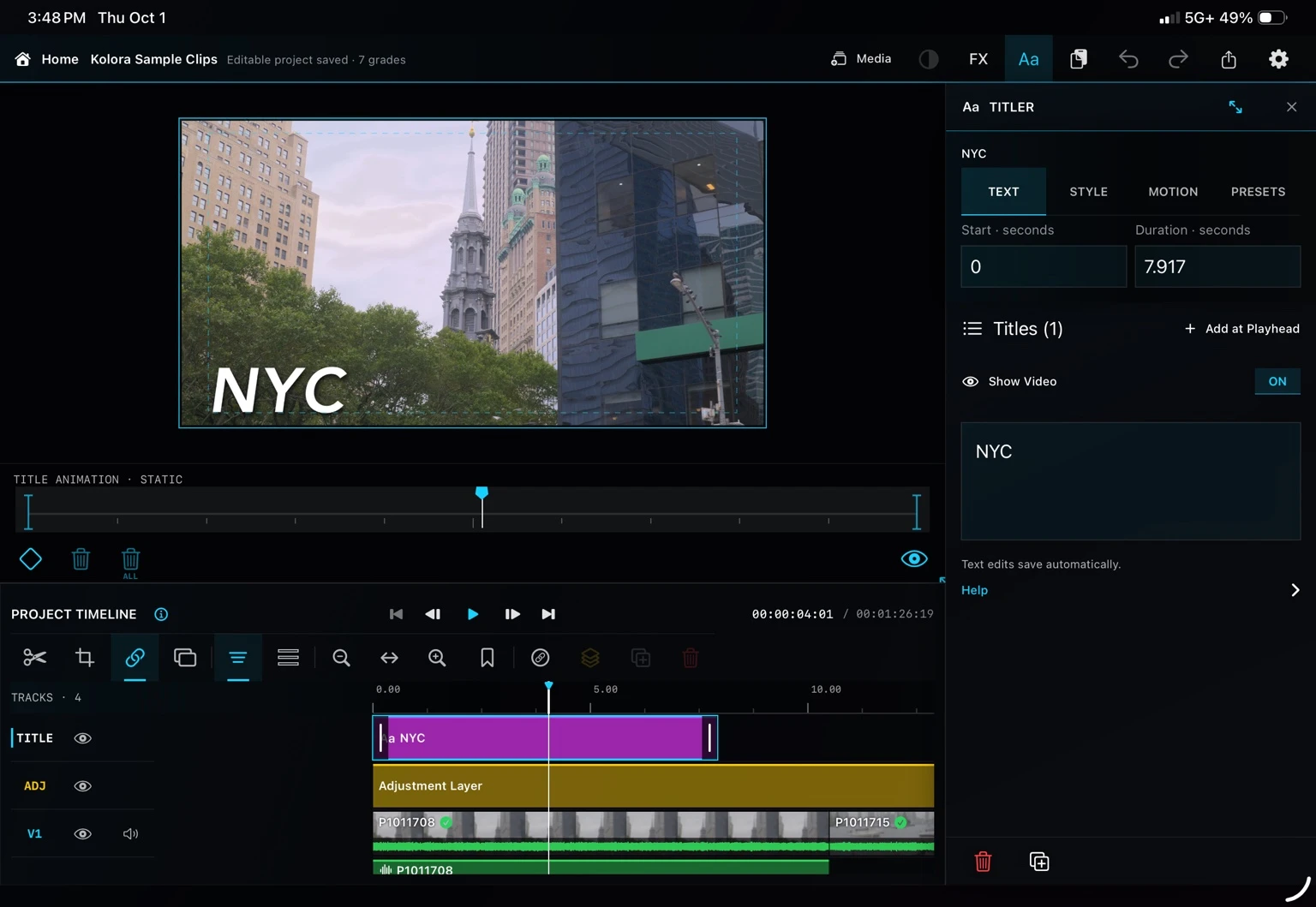Viewport: 1316px width, 907px height.
Task: Switch to the STYLE tab
Action: (1088, 192)
